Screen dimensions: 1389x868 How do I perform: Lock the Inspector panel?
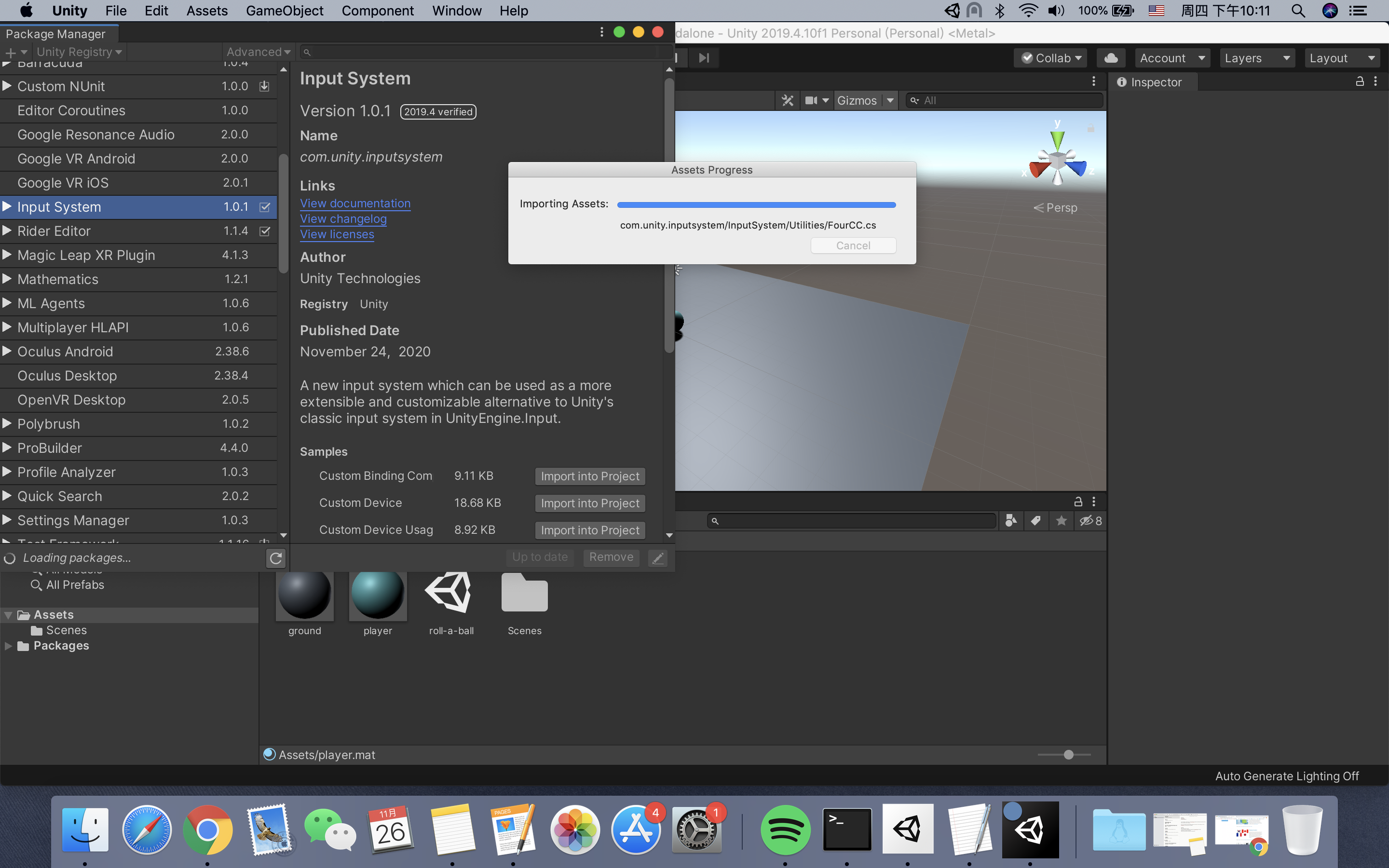tap(1359, 81)
